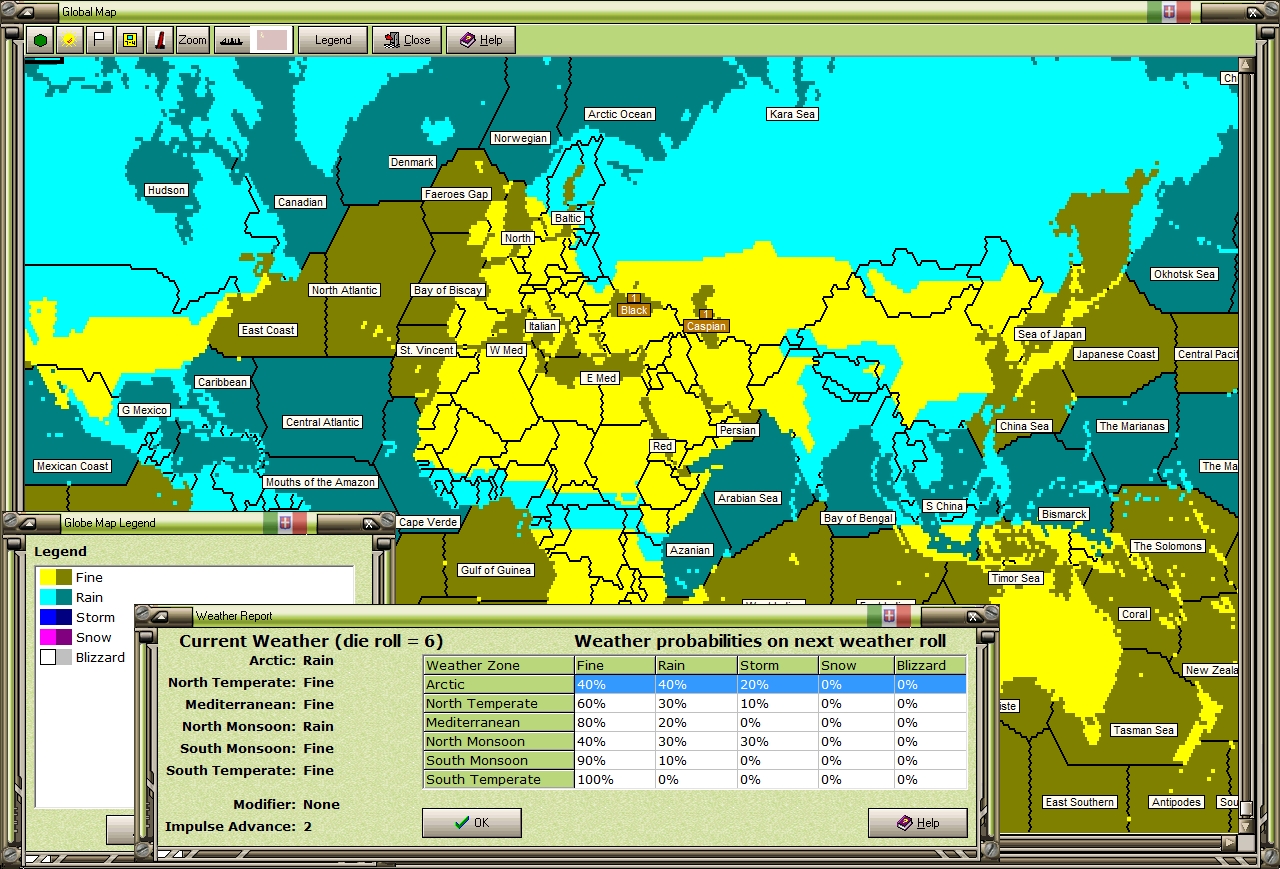Confirm the Weather Report with OK

coord(472,823)
